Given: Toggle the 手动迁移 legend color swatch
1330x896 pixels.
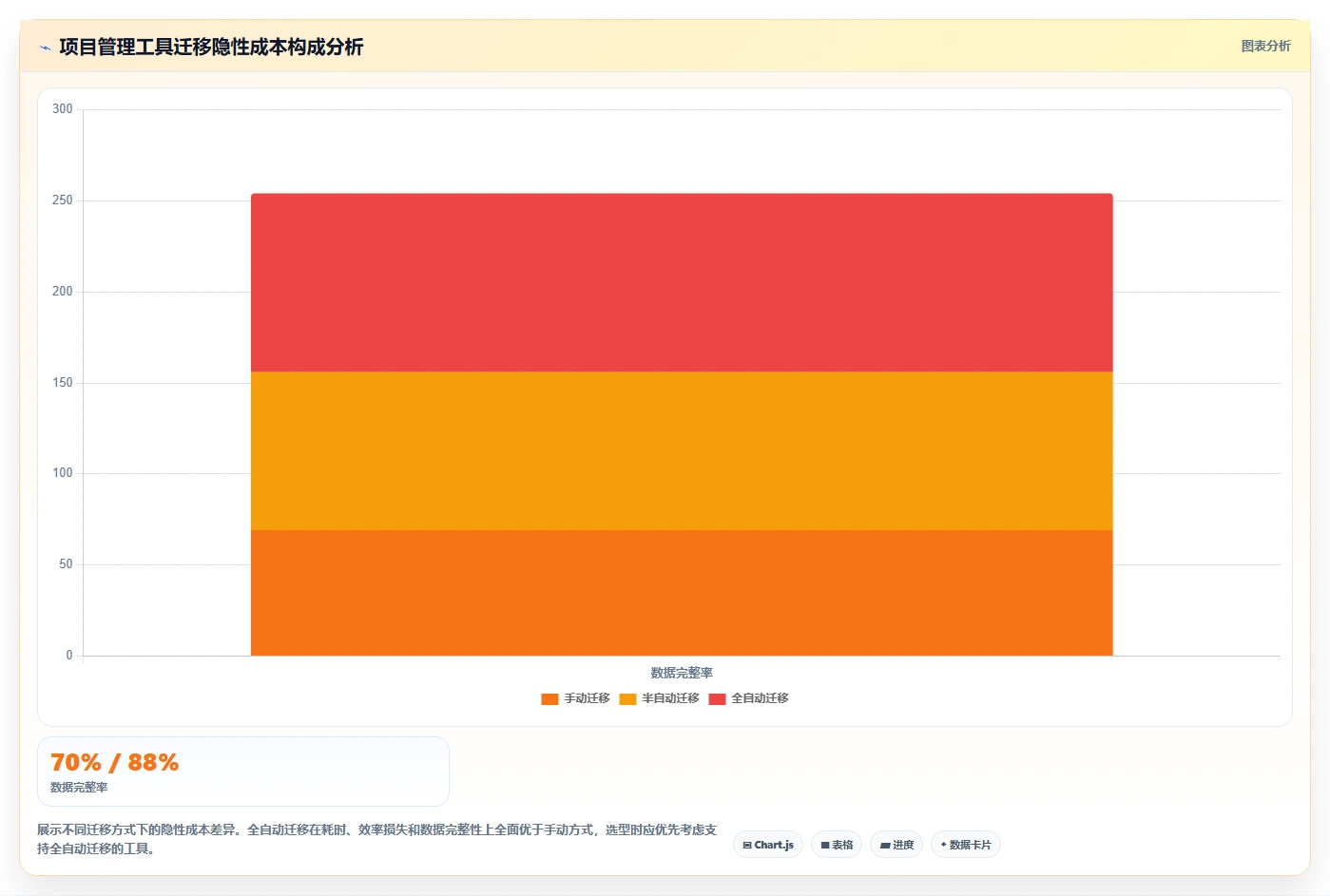Looking at the screenshot, I should click(x=549, y=699).
